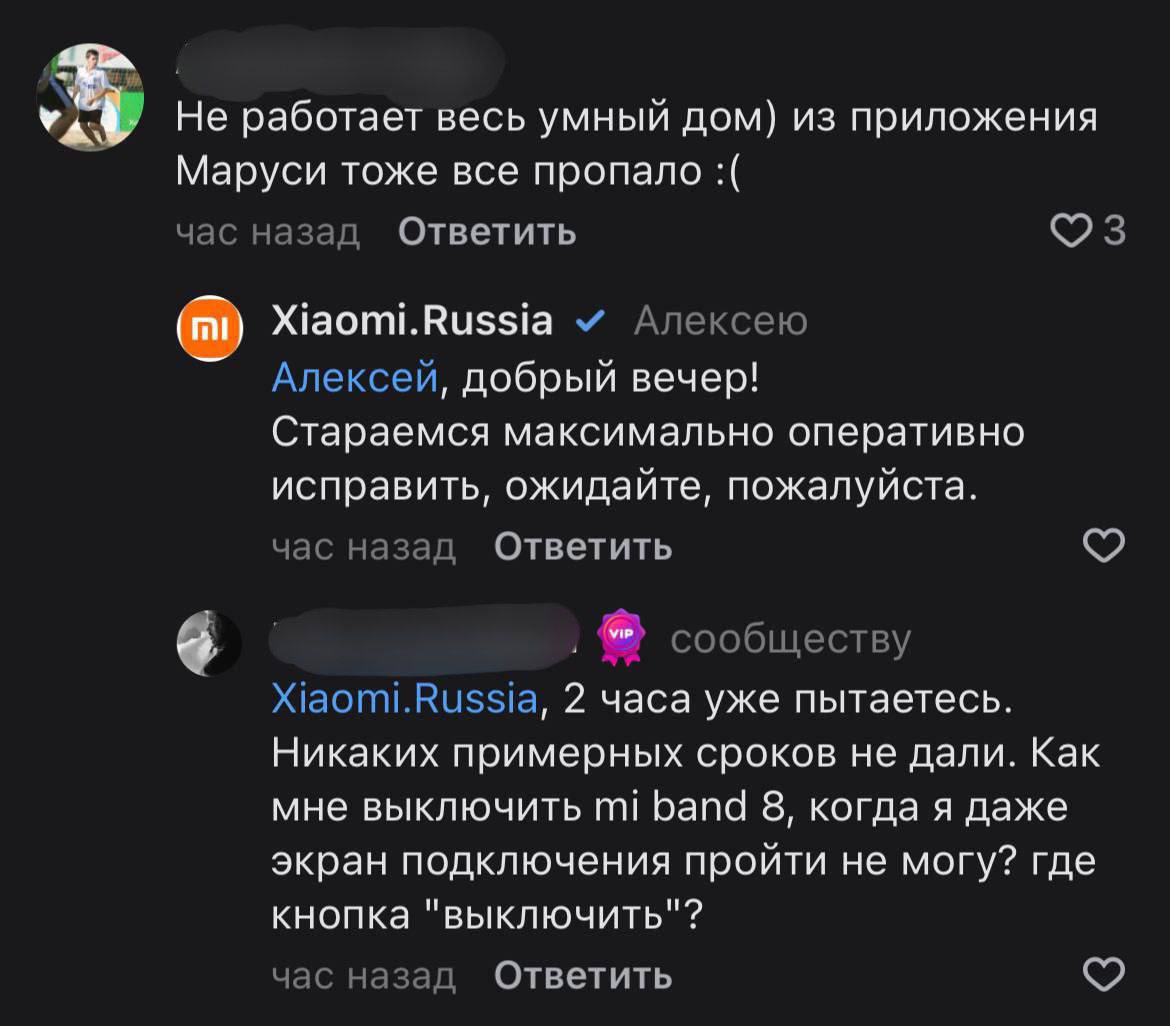Like the Xiaomi.Russia reply to Алексей
This screenshot has width=1170, height=1026.
pos(1105,546)
